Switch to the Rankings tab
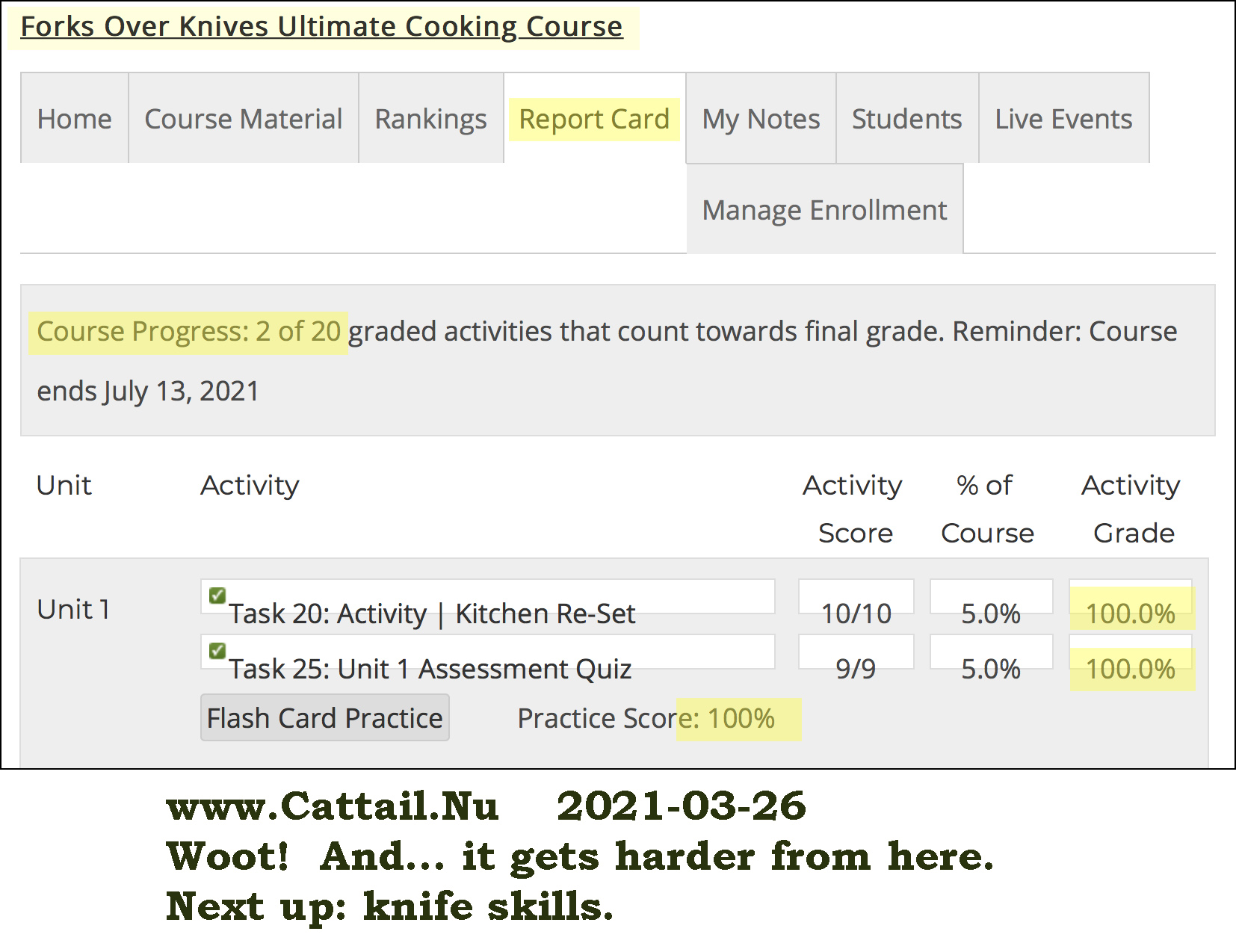 431,118
